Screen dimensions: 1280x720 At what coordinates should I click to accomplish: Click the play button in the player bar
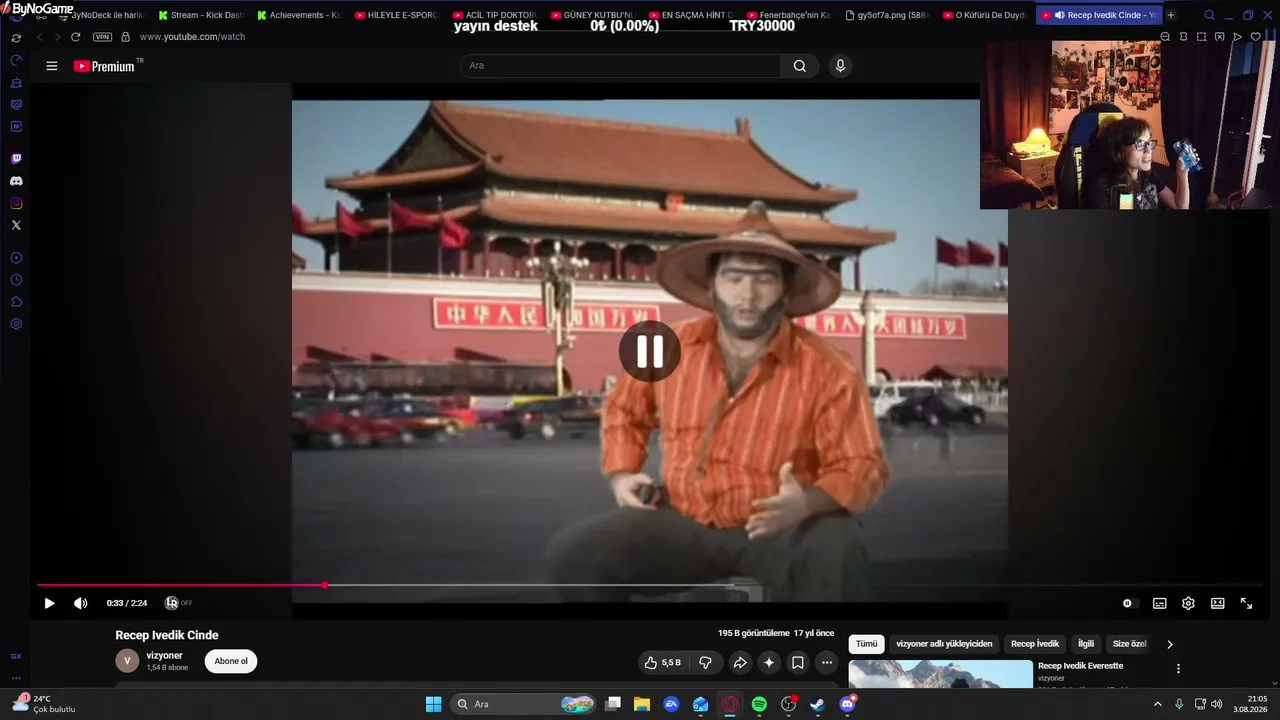click(49, 603)
